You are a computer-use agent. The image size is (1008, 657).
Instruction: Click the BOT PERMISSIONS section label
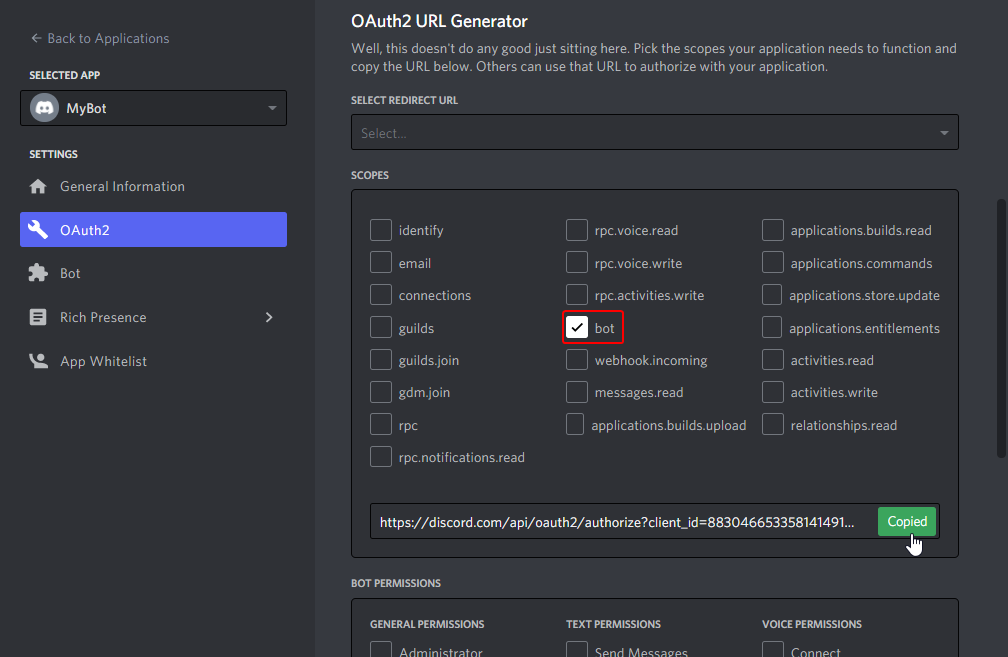click(396, 583)
